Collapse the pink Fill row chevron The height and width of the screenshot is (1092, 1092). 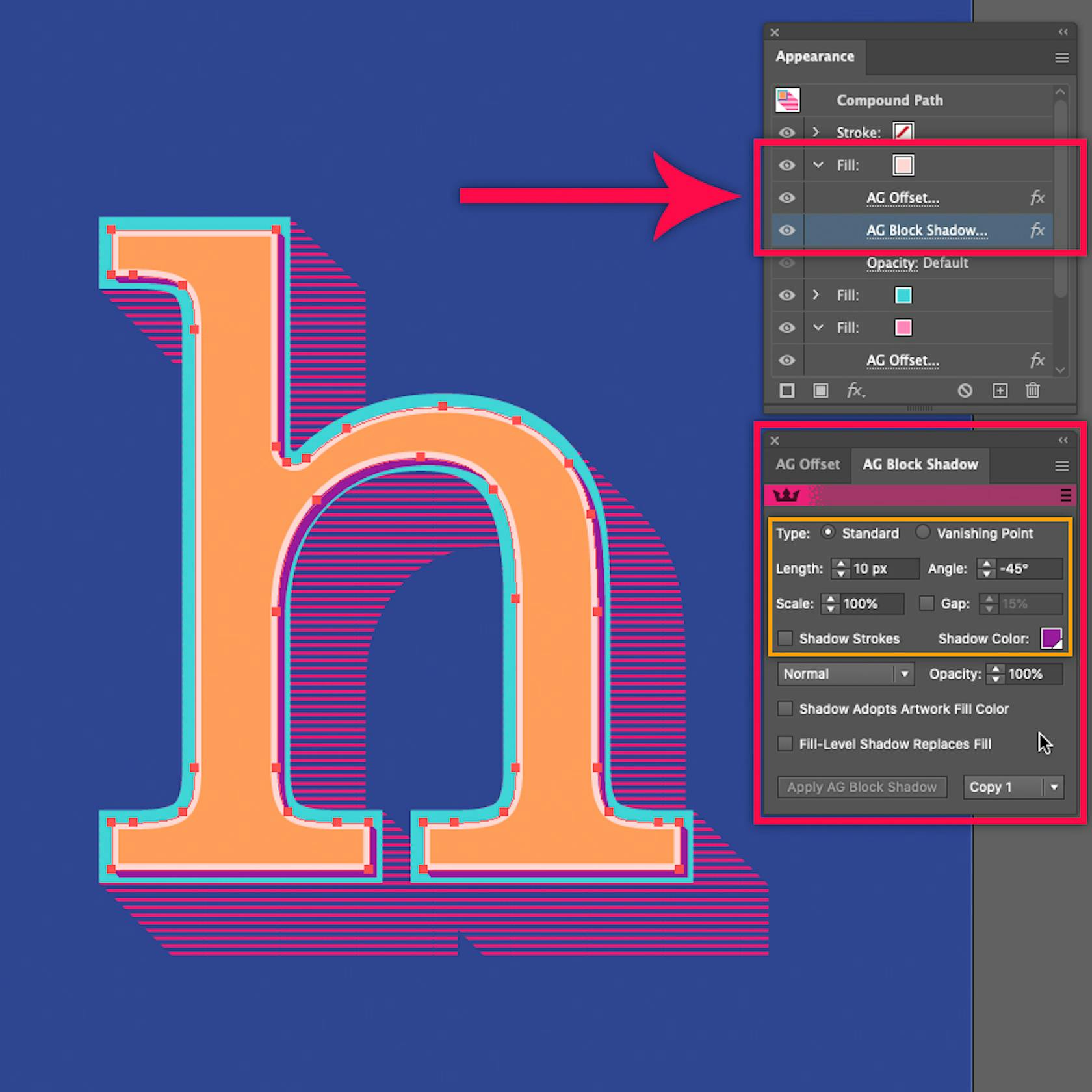click(x=818, y=328)
